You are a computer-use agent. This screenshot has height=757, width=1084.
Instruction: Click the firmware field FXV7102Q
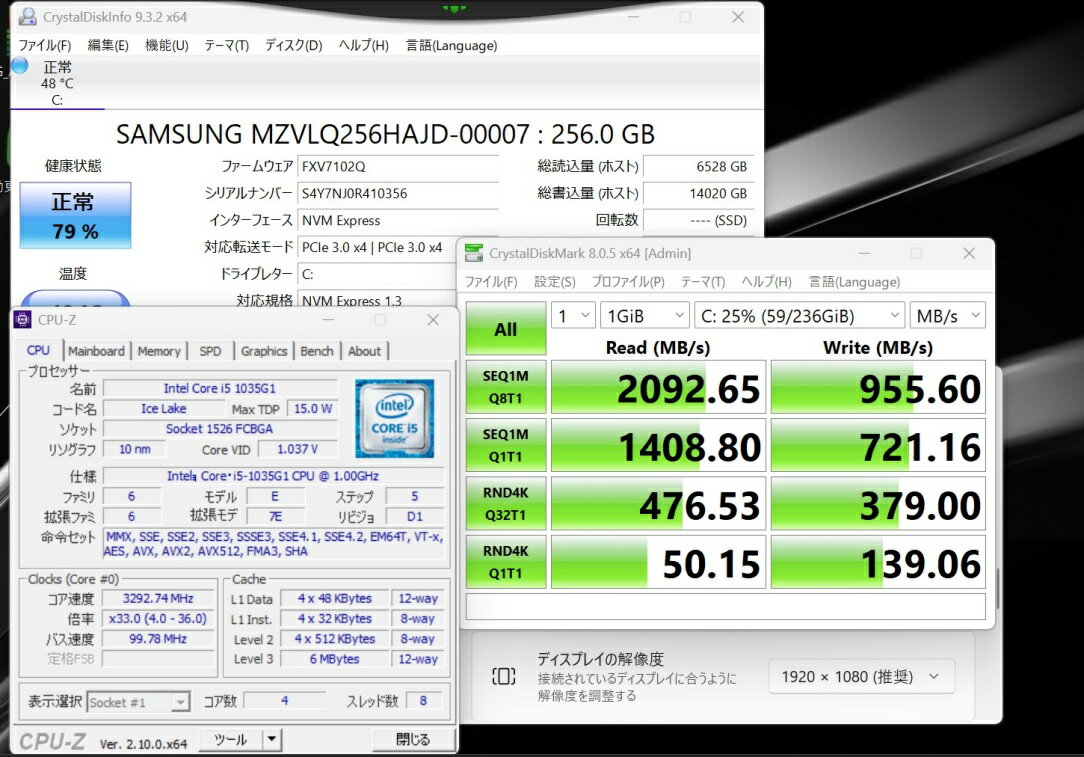(x=398, y=167)
